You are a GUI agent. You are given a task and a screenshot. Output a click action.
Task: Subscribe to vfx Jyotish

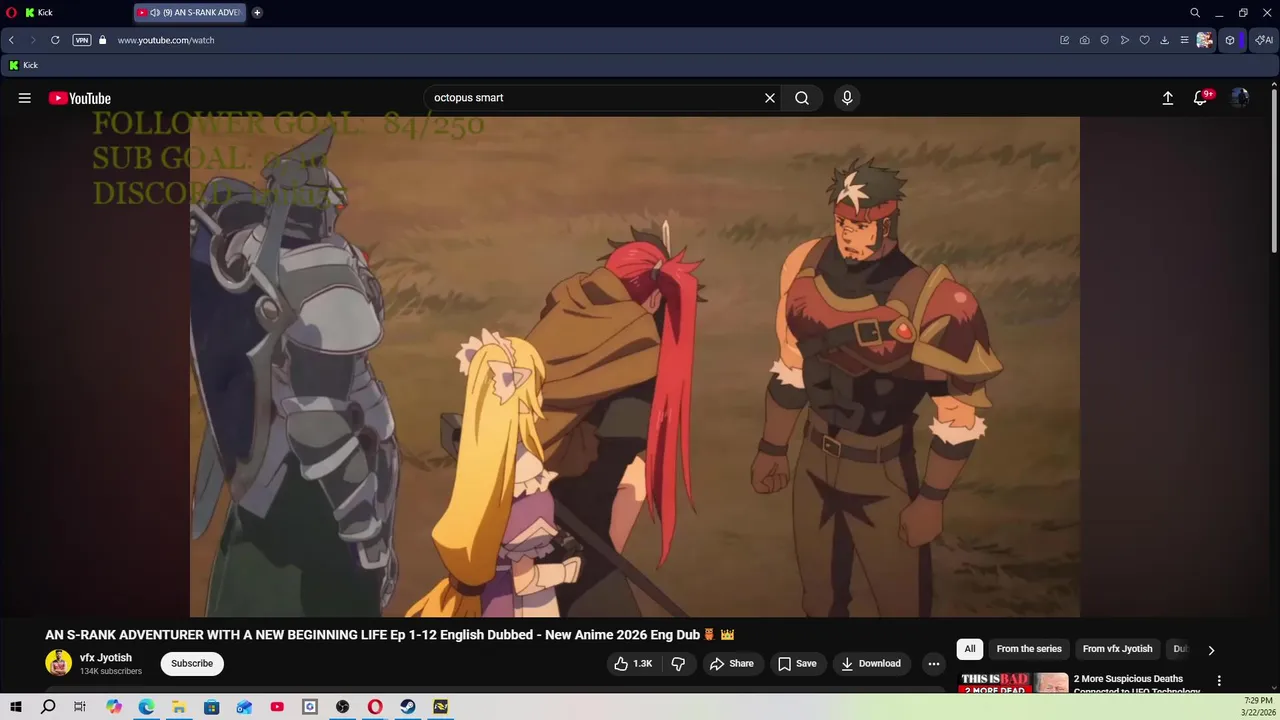pos(192,664)
